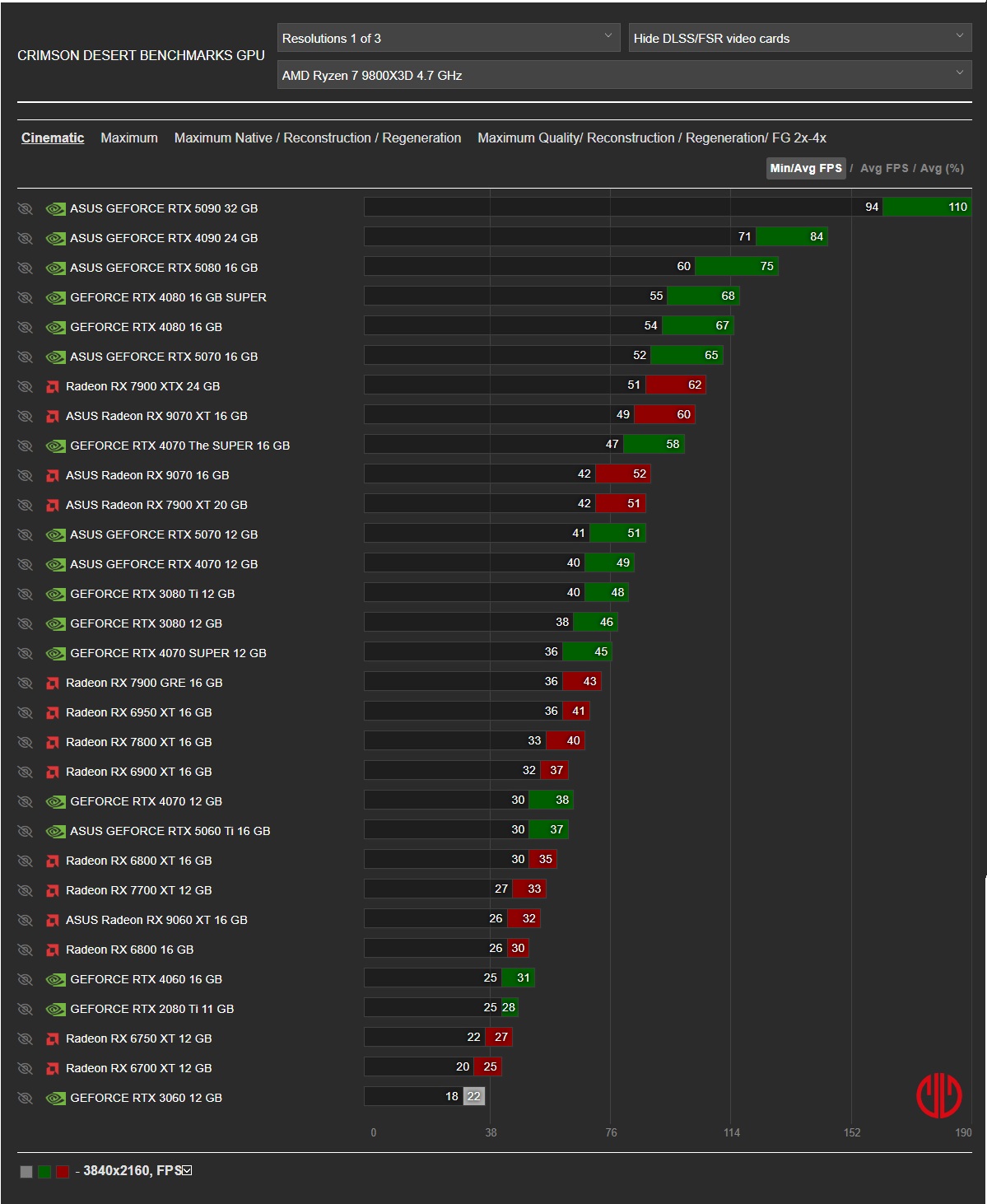Click the NVIDIA logo beside GEFORCE RTX 4070 12 GB
The height and width of the screenshot is (1204, 987).
point(55,802)
